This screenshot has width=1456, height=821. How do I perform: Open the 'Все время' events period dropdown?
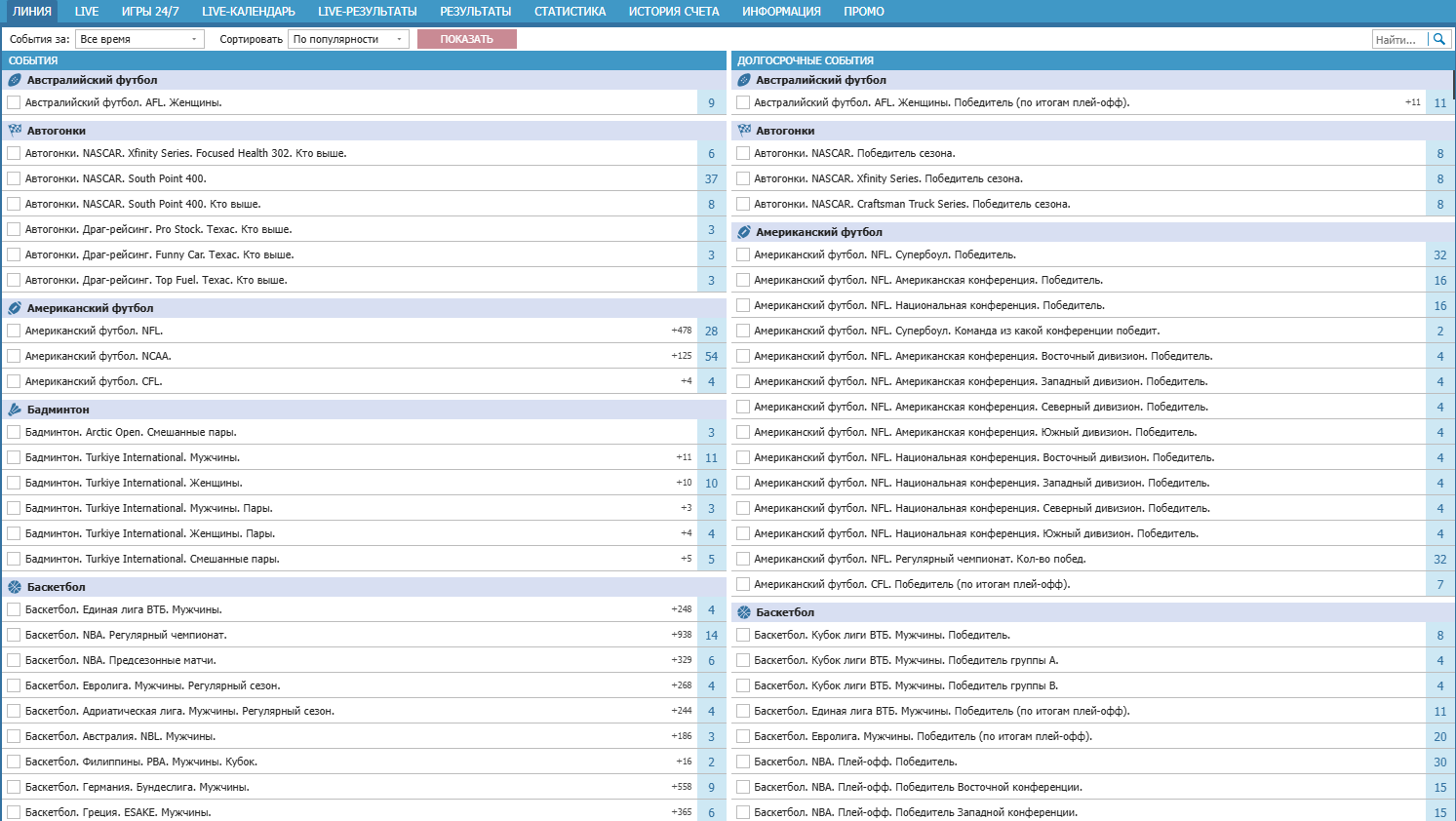coord(139,39)
